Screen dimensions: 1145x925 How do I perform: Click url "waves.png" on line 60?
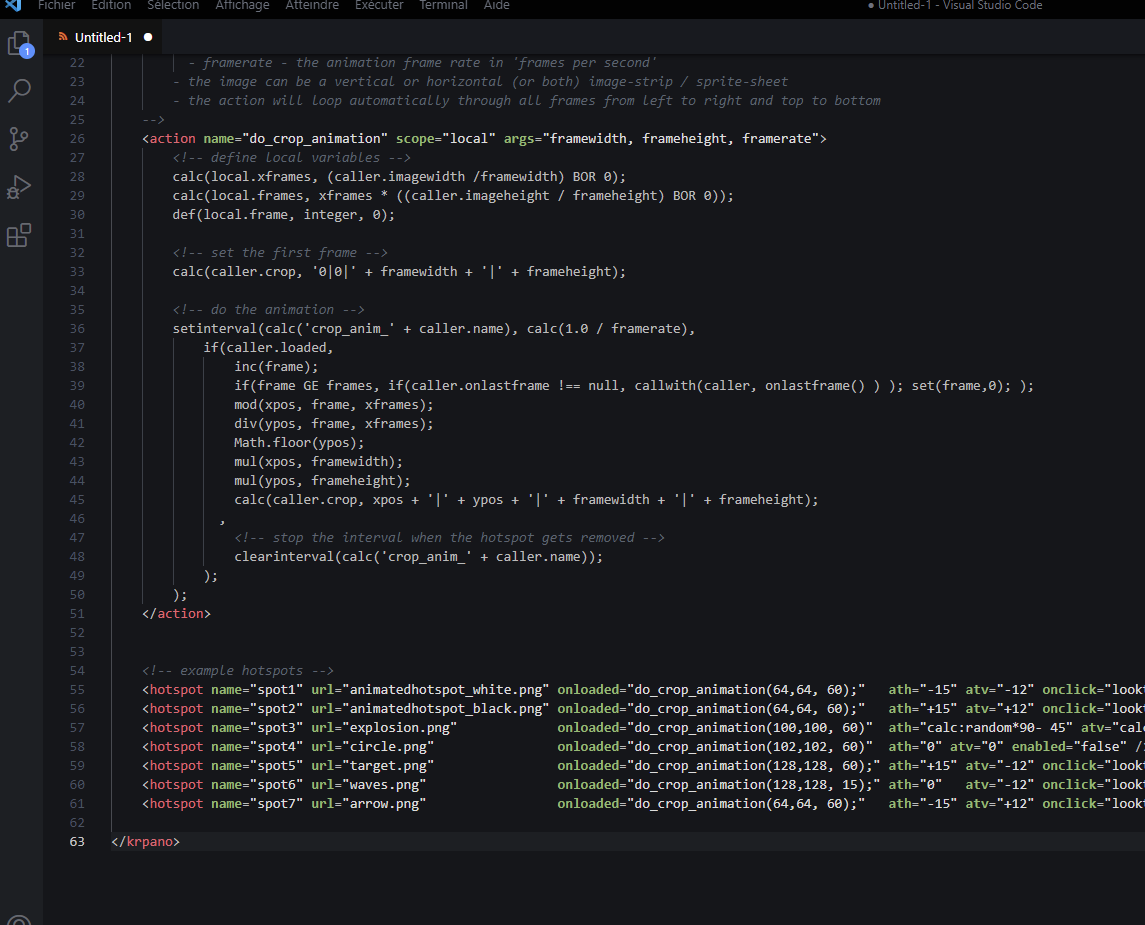tap(384, 784)
